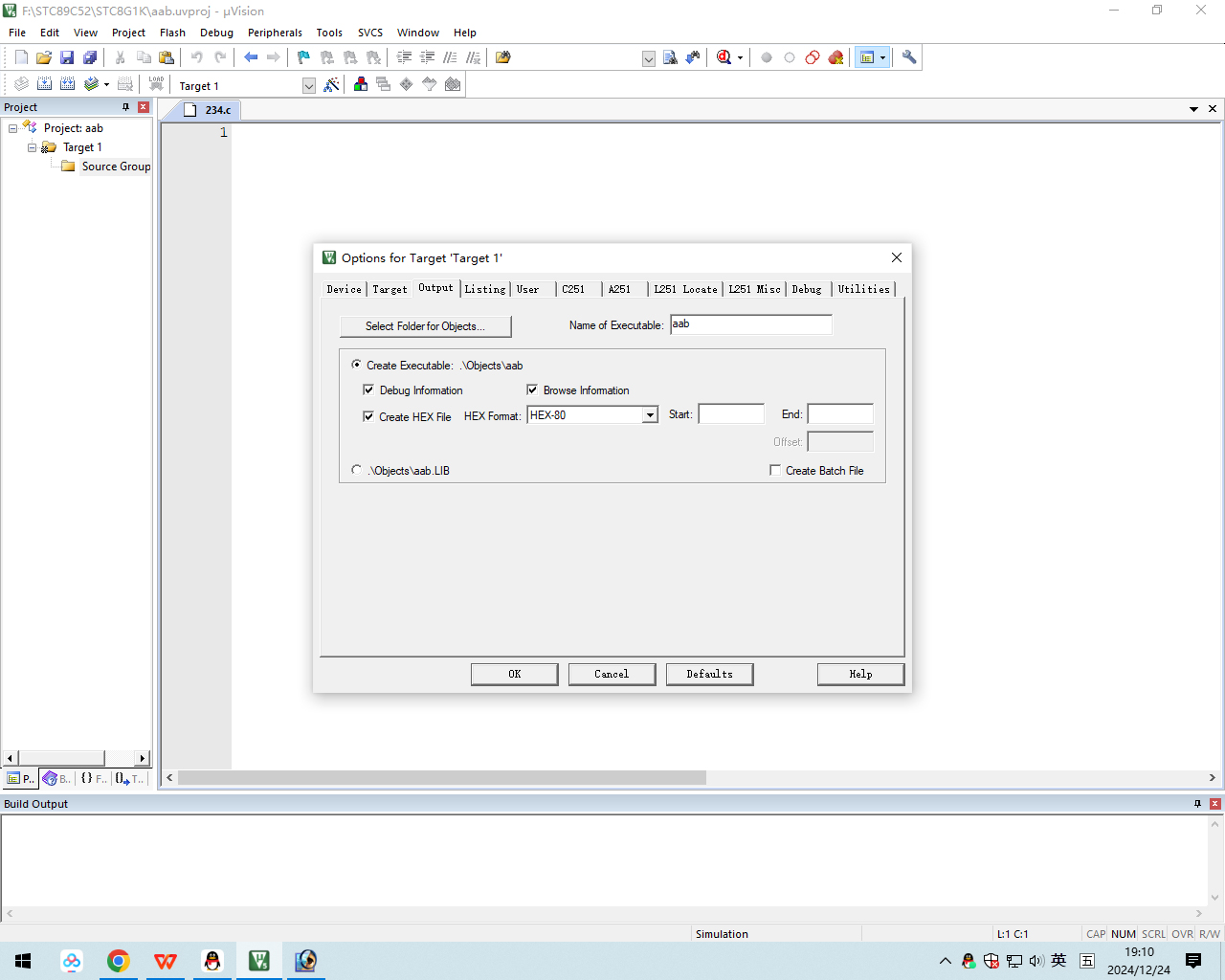Open the Flash menu
Image resolution: width=1225 pixels, height=980 pixels.
coord(172,33)
